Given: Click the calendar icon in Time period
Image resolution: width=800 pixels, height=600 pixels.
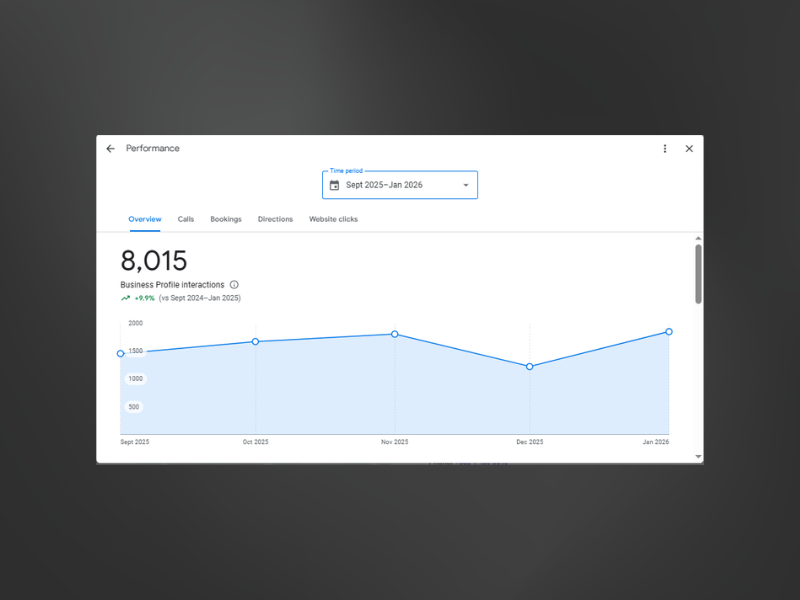Looking at the screenshot, I should pos(335,185).
